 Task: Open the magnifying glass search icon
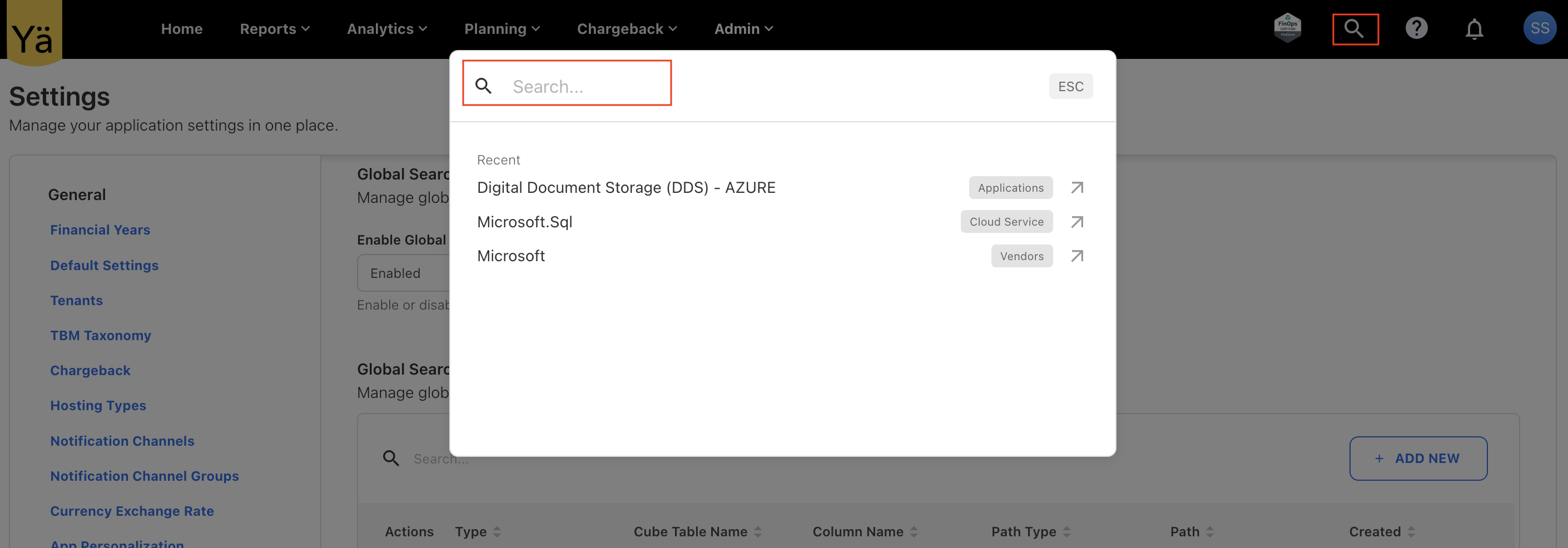[1355, 28]
